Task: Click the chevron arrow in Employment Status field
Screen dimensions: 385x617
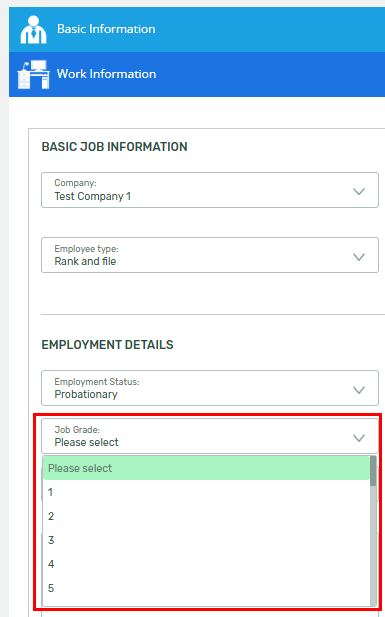Action: pyautogui.click(x=359, y=390)
